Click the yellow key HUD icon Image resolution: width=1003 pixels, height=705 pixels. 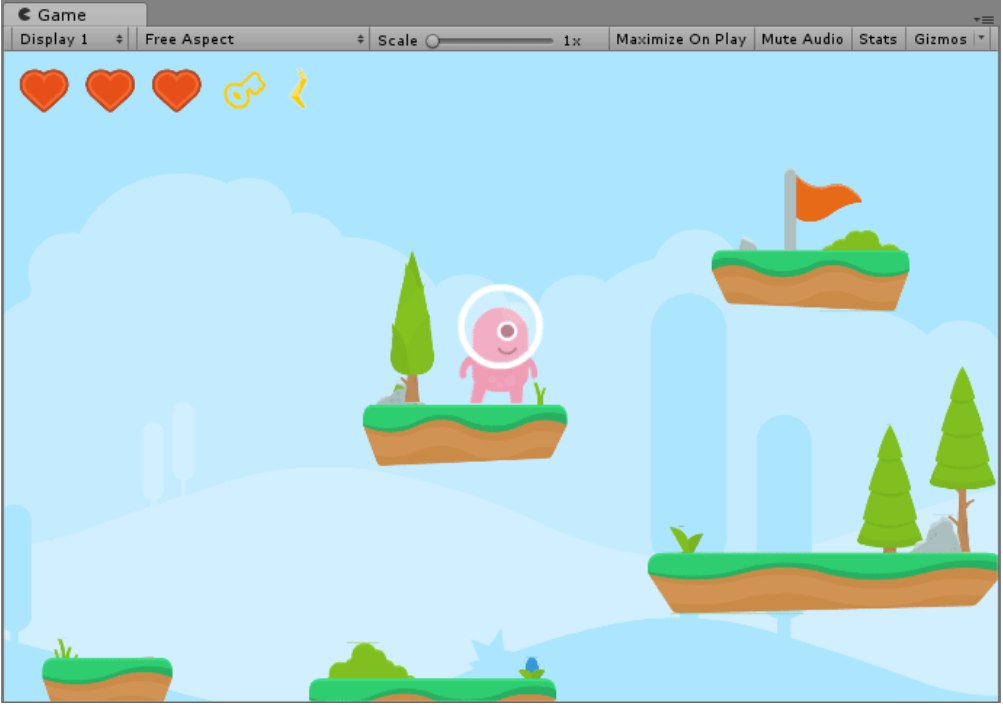(x=244, y=90)
